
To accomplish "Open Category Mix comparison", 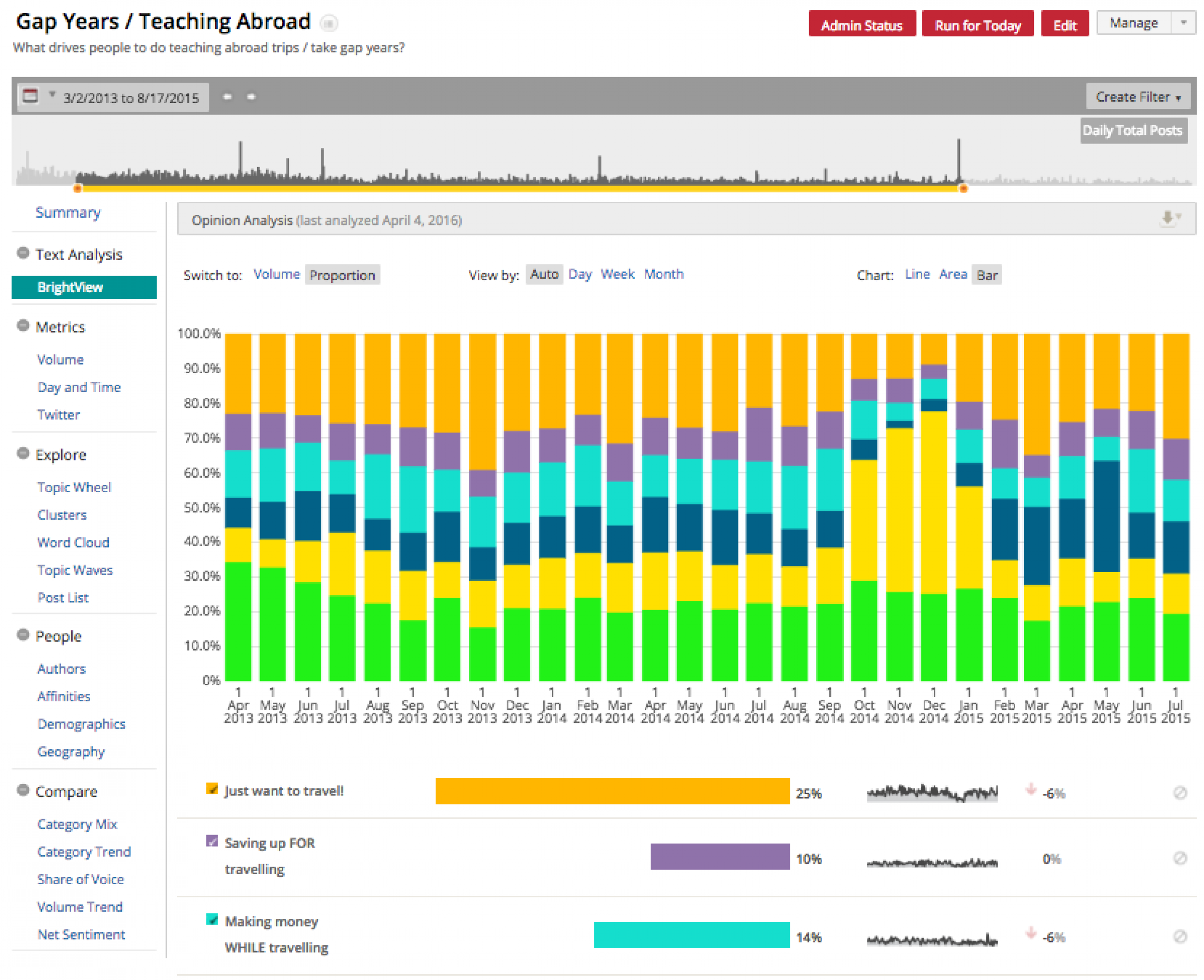I will pyautogui.click(x=78, y=824).
